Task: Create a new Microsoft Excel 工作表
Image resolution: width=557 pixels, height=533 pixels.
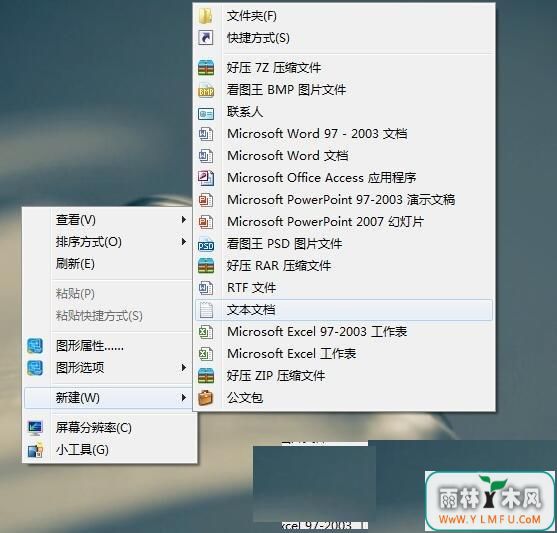Action: [x=344, y=354]
